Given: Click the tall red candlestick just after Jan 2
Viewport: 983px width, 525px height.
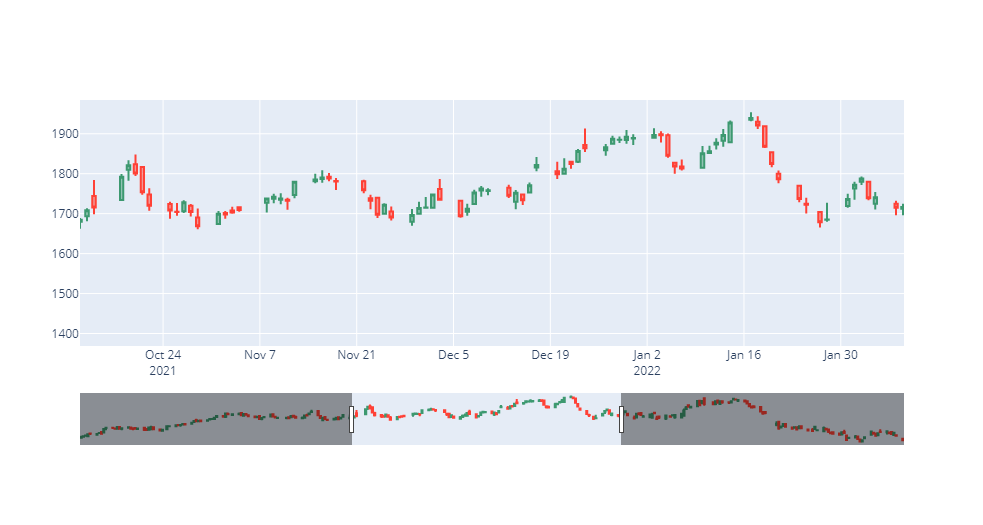Looking at the screenshot, I should [x=668, y=146].
